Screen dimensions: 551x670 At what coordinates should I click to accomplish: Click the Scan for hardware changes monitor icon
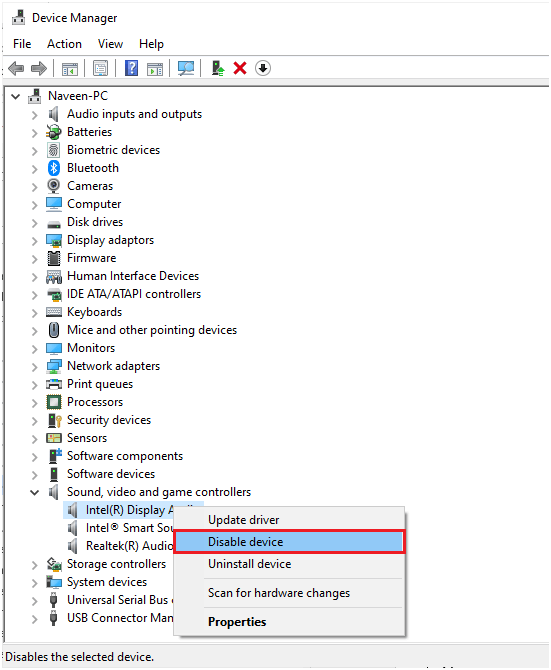[x=186, y=68]
